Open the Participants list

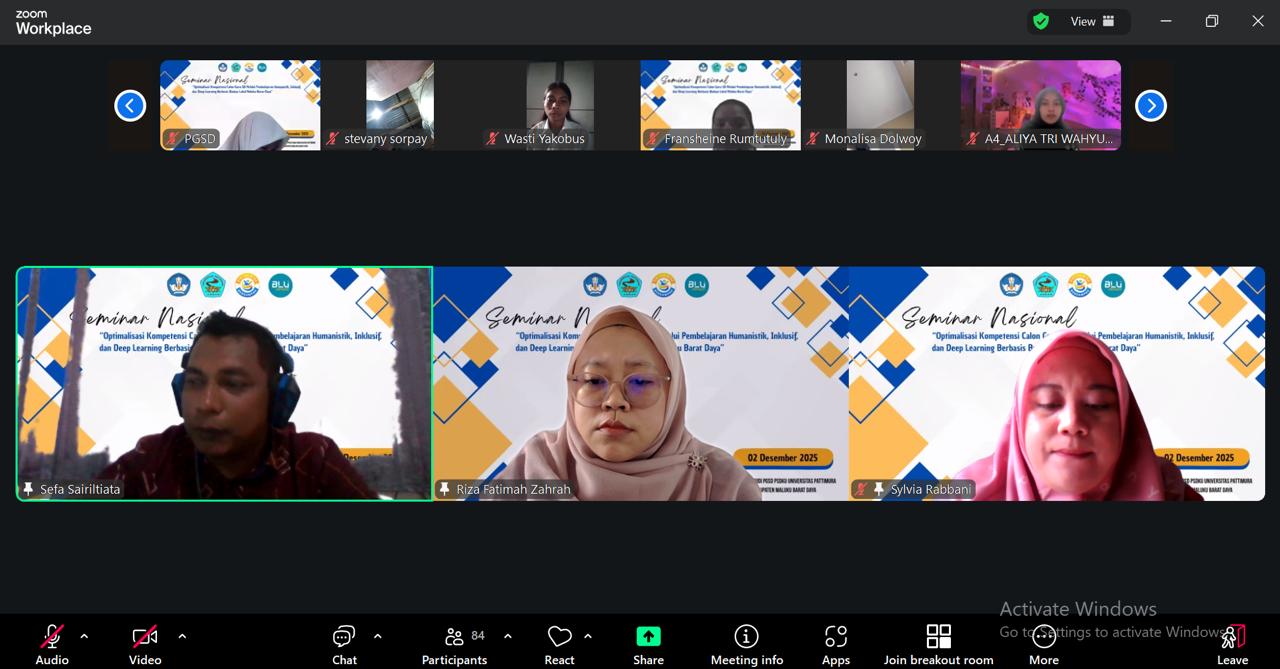(x=454, y=643)
